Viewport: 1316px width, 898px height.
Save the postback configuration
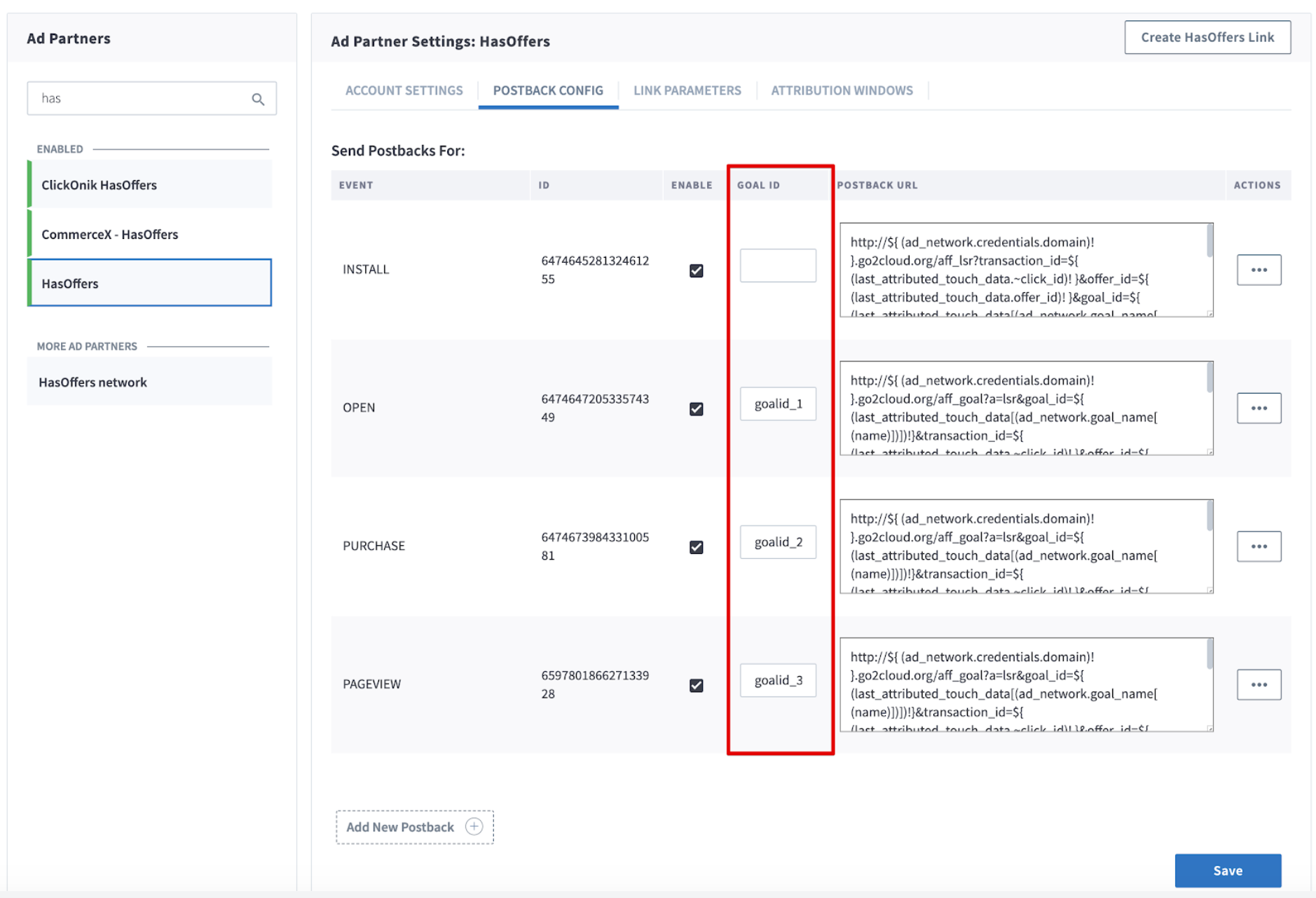pos(1228,870)
